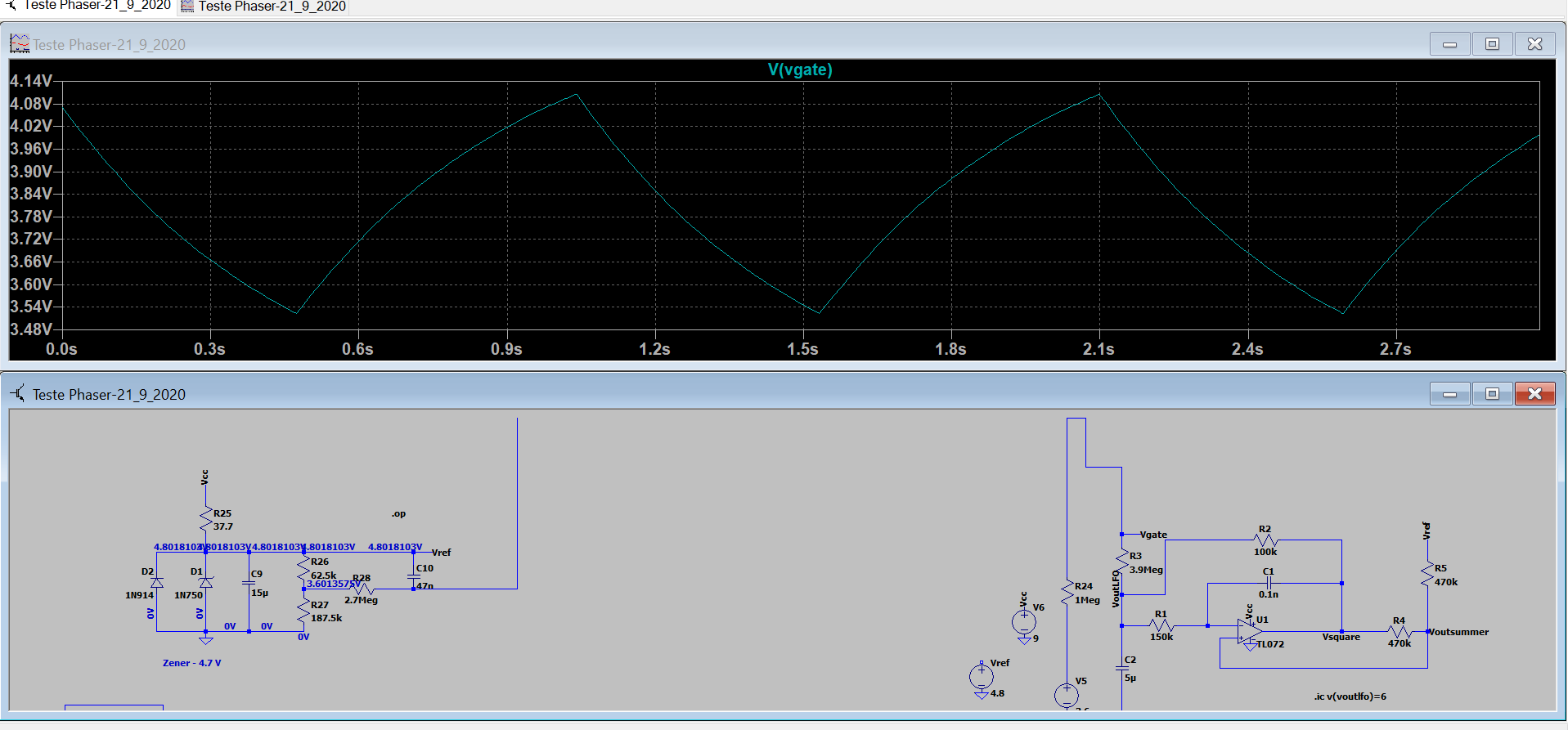Click the 62.5k value of R26
1568x730 pixels.
(x=323, y=575)
